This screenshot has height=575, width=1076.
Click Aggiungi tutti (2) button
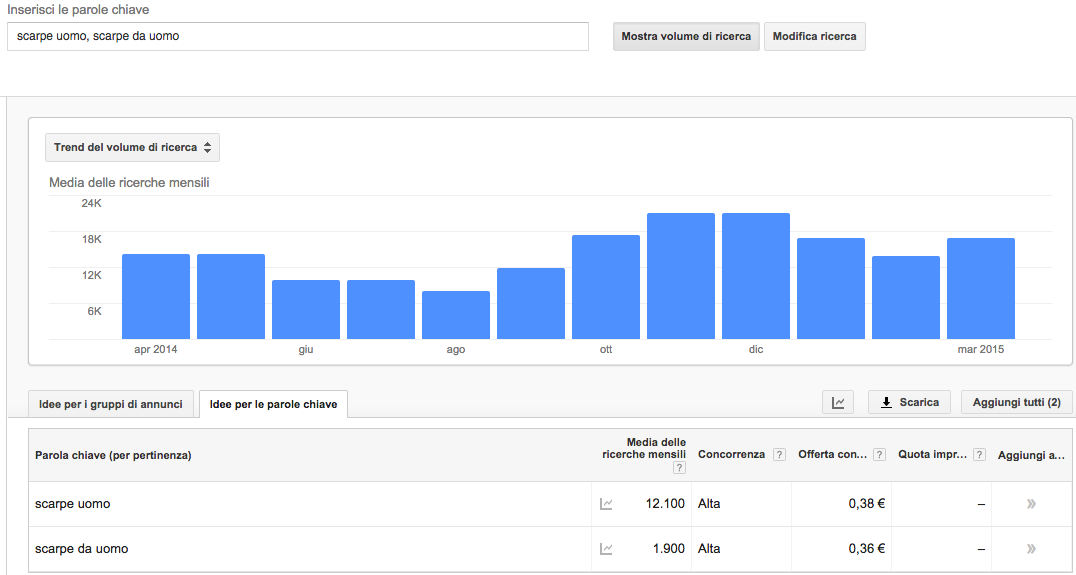(1016, 402)
